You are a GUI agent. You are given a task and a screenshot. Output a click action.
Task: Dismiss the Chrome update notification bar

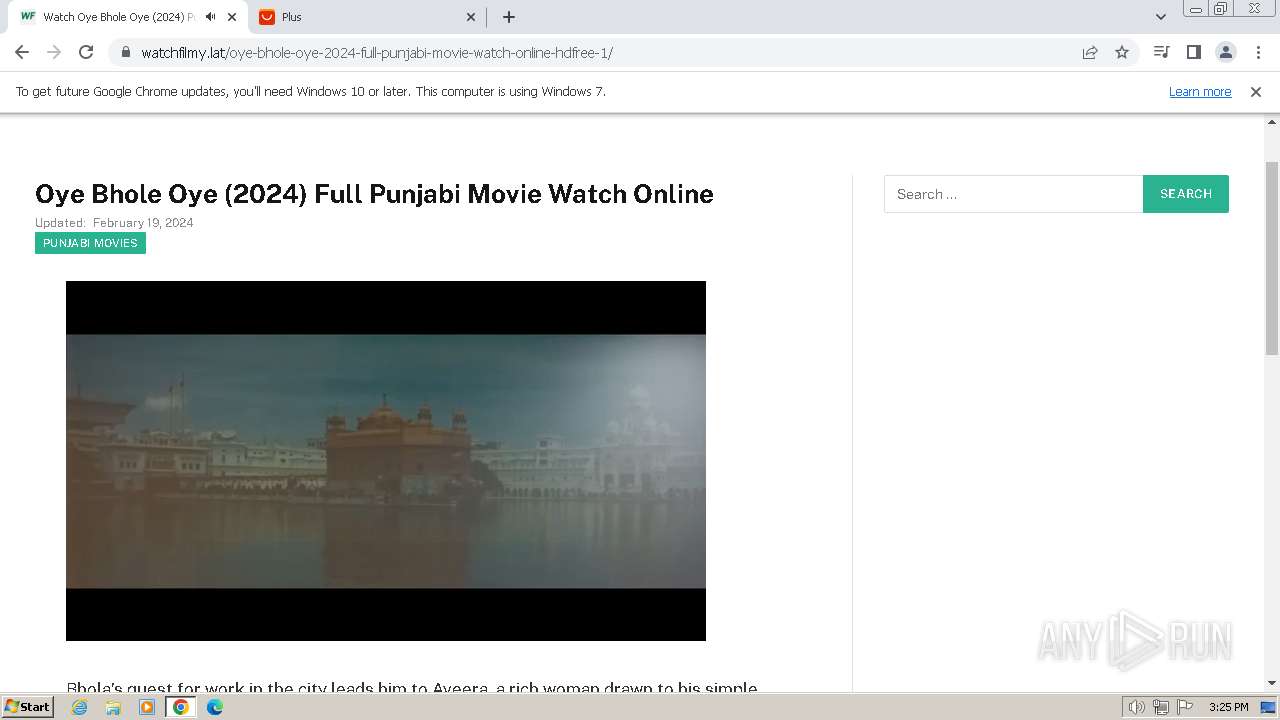coord(1256,91)
